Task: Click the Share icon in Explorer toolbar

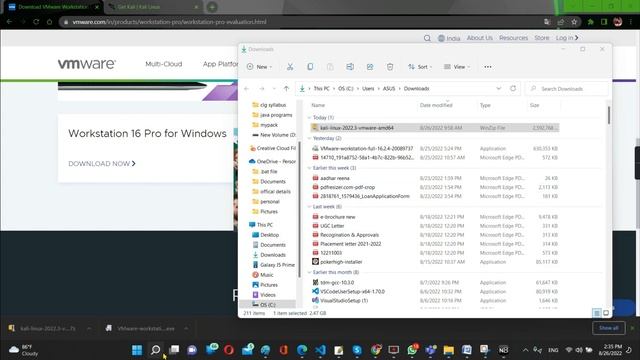Action: coord(370,67)
